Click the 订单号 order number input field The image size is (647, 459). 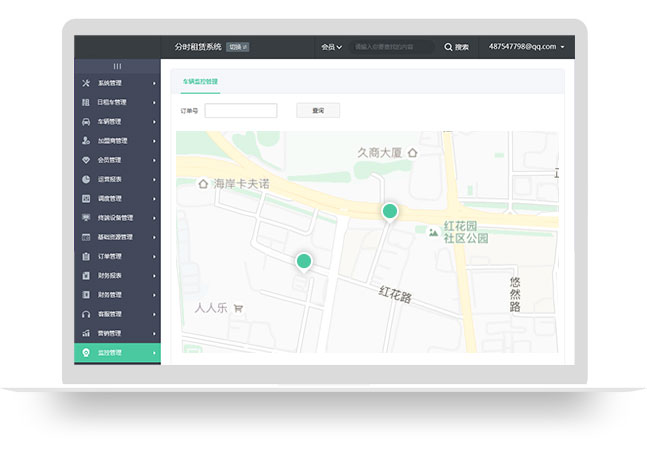click(240, 110)
